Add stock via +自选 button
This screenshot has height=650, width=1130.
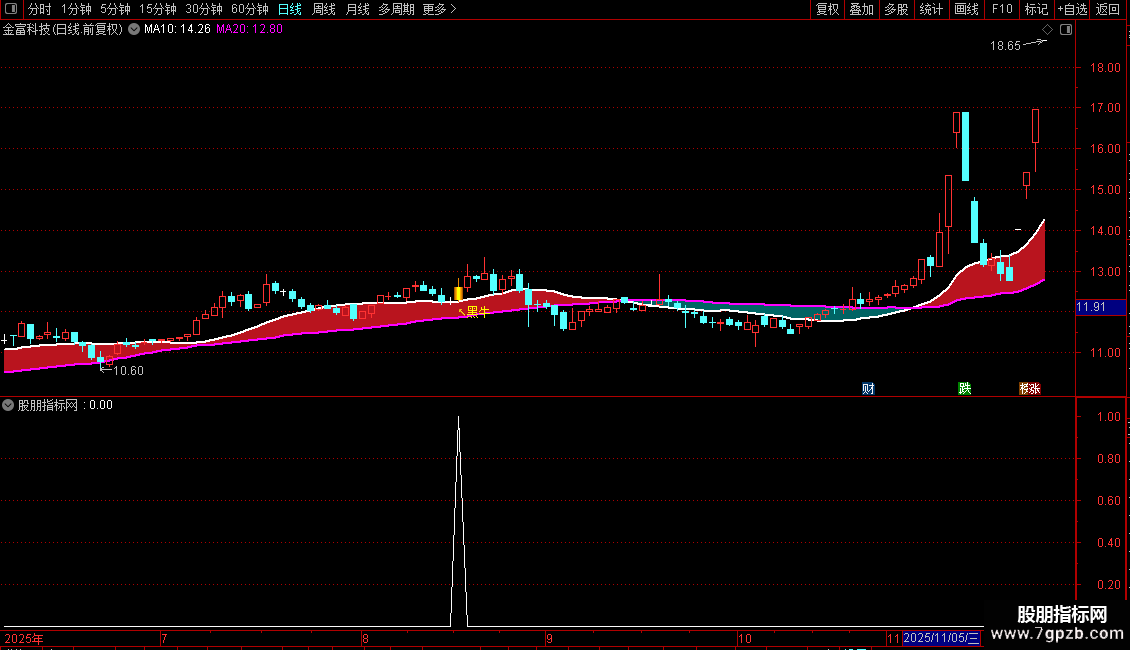[1072, 9]
